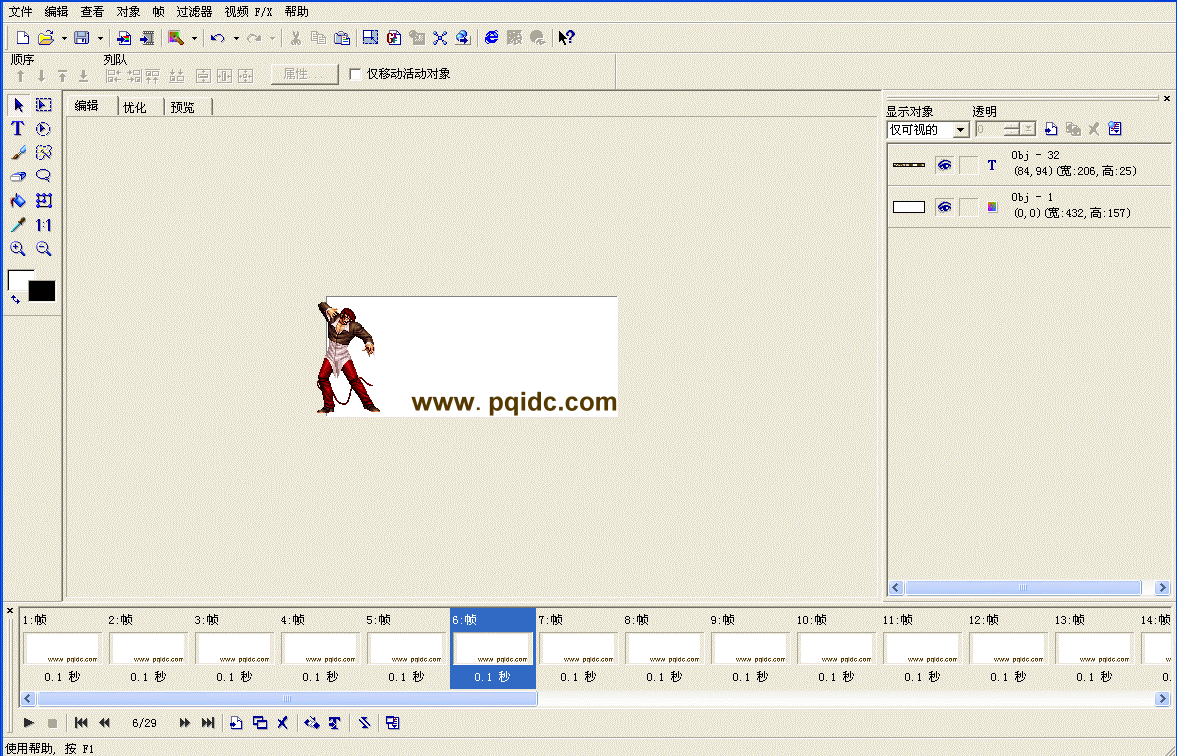Viewport: 1177px width, 756px height.
Task: Click the 1:1 actual size tool
Action: (44, 224)
